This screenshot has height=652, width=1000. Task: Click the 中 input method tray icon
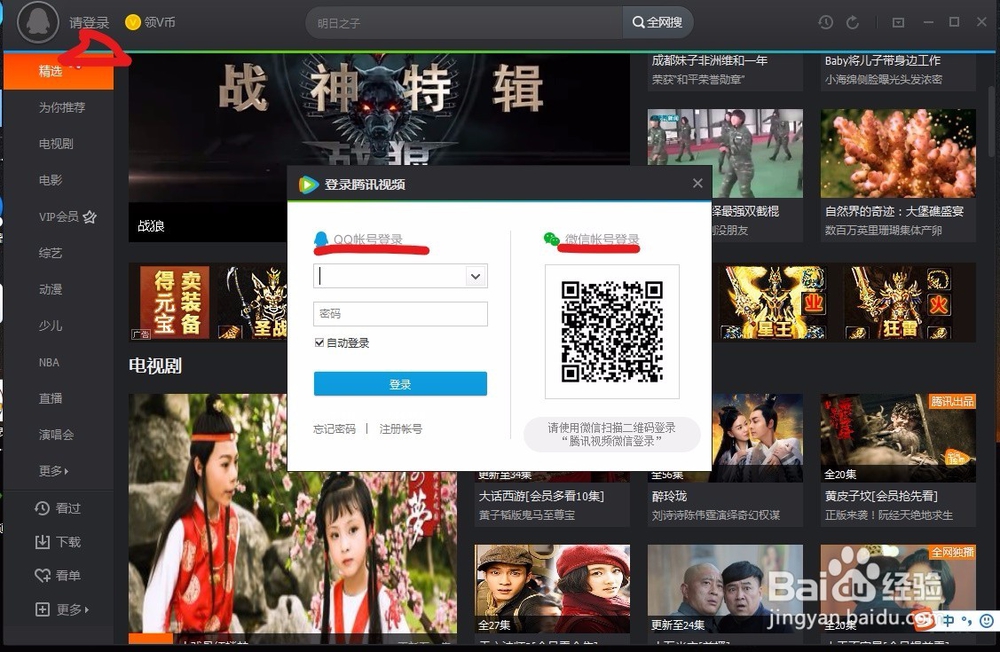pos(949,620)
